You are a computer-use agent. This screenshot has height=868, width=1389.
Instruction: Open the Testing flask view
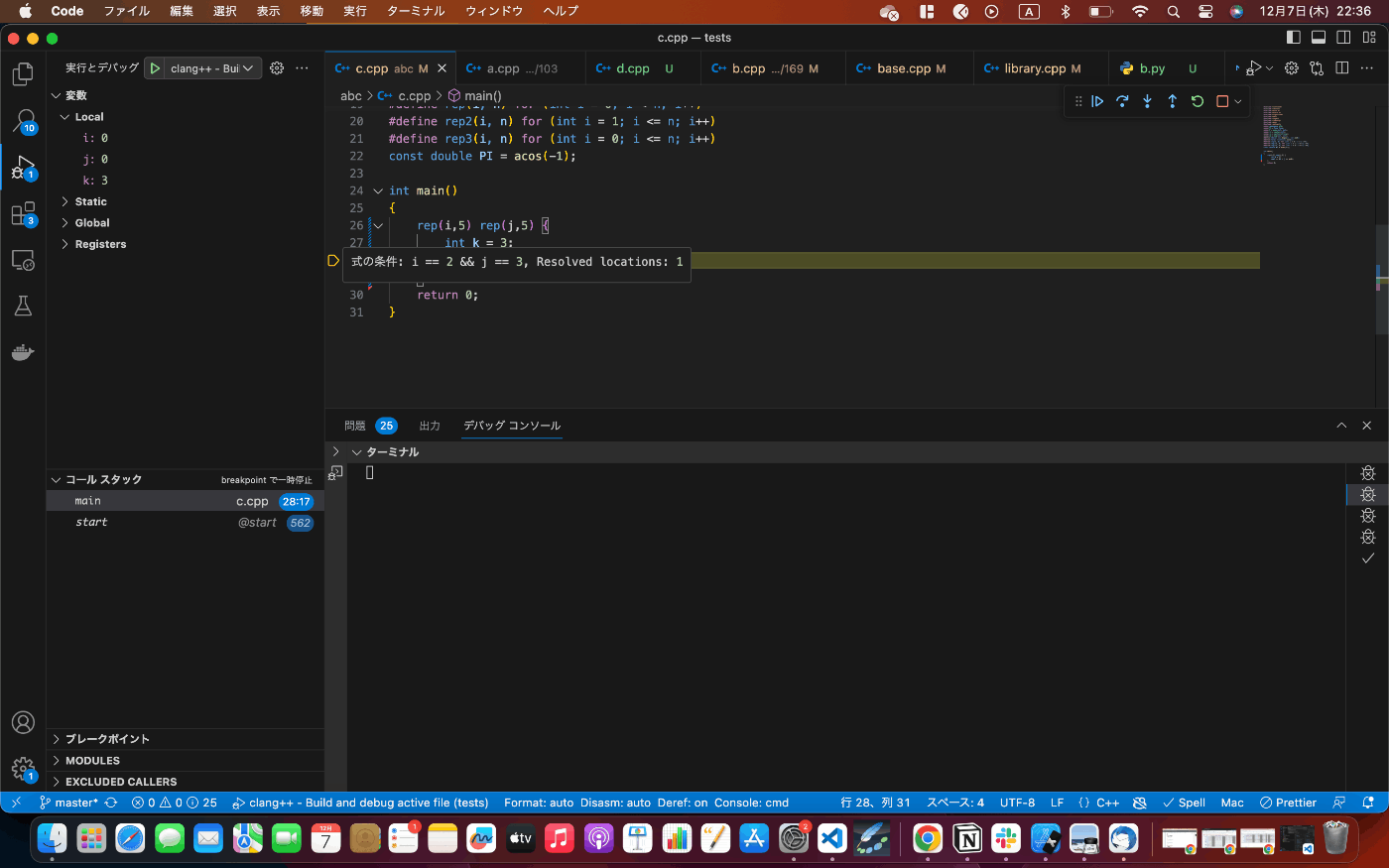[x=23, y=307]
